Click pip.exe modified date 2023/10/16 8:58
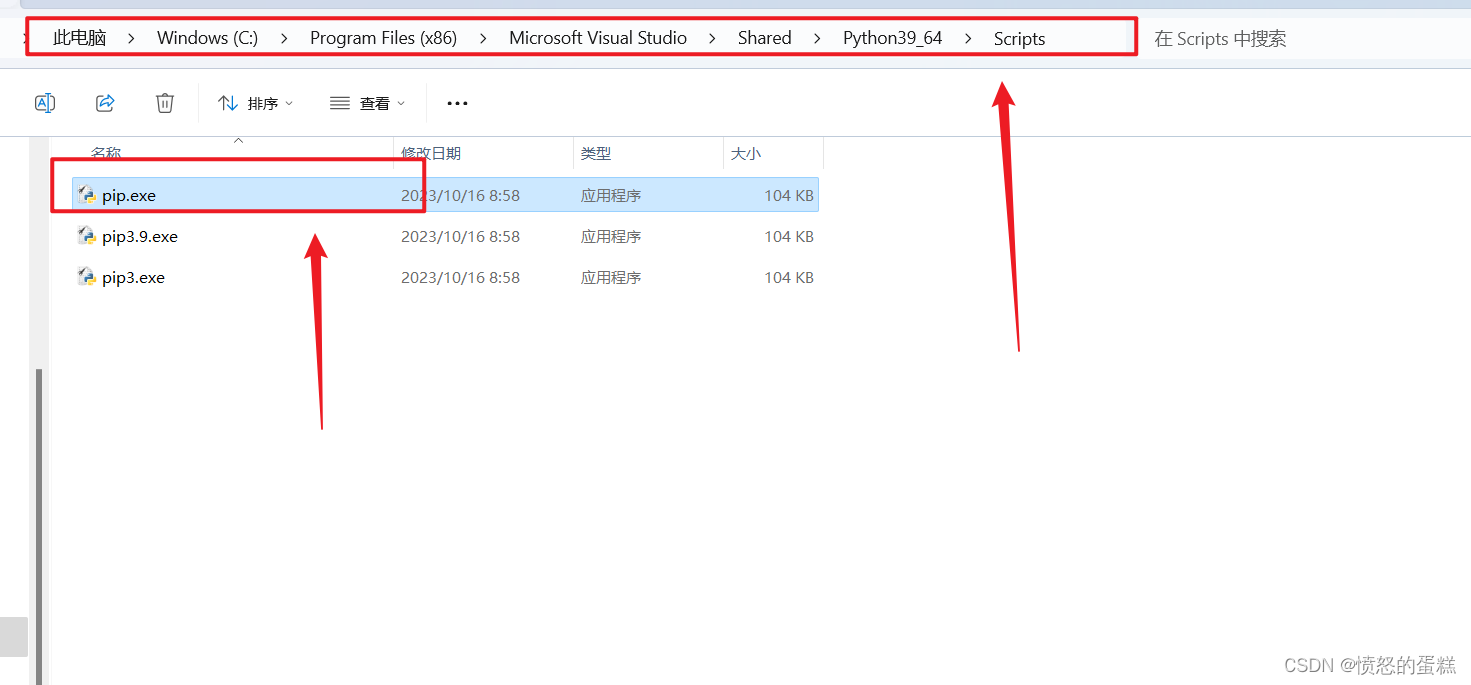The width and height of the screenshot is (1471, 685). [x=460, y=196]
